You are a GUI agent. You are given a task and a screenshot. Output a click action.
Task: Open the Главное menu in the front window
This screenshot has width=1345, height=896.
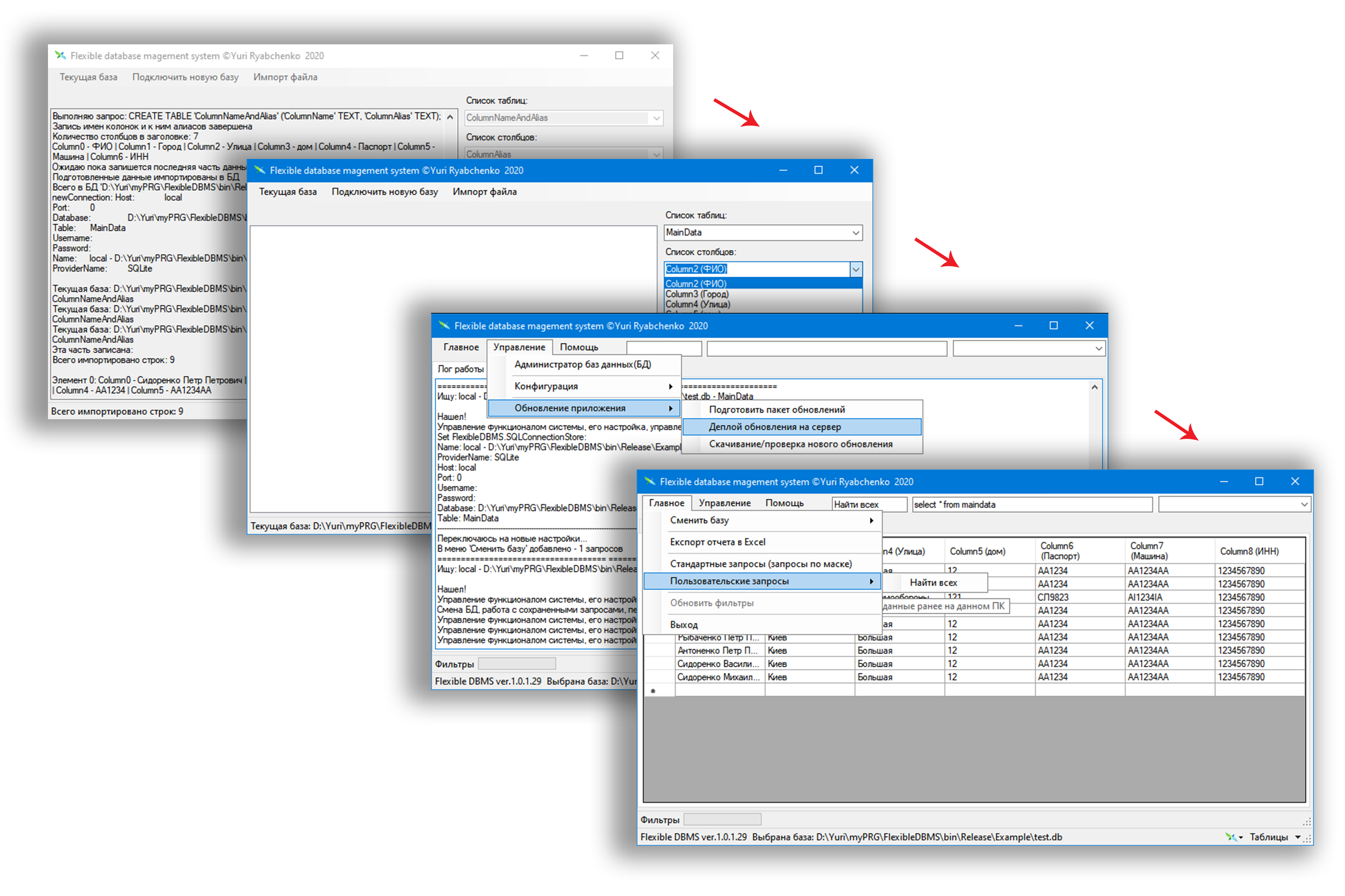(666, 503)
